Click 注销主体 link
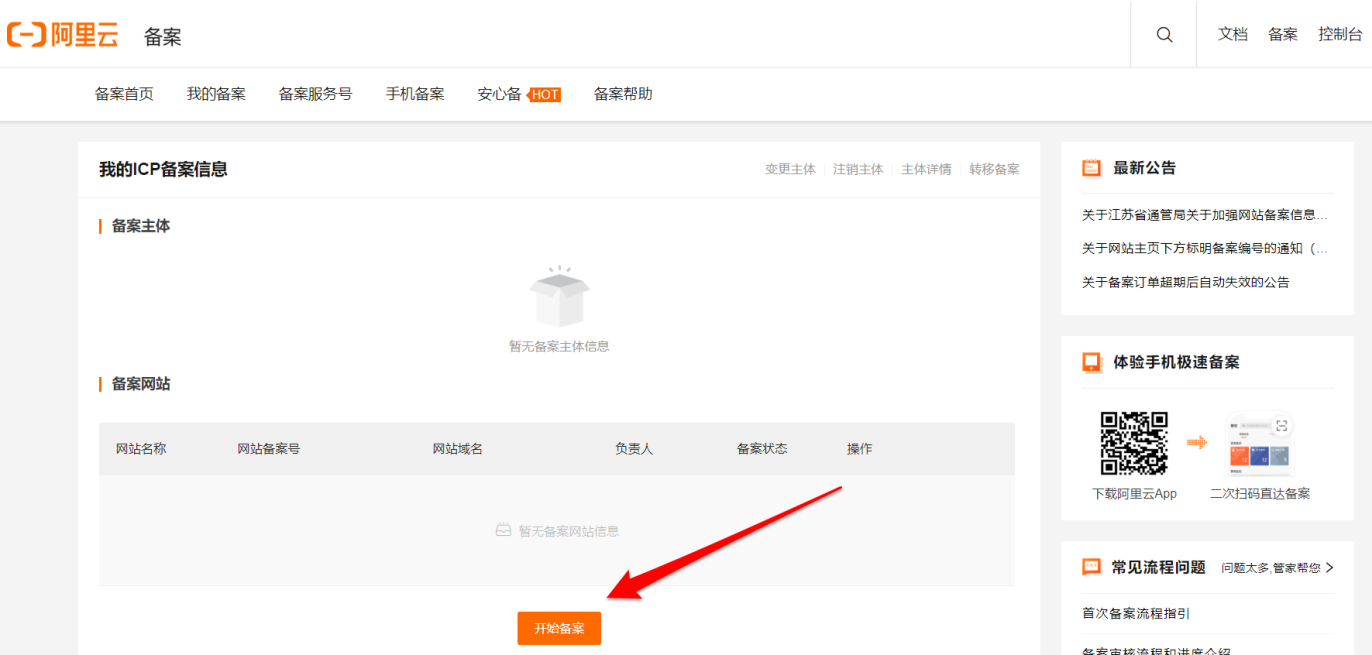The image size is (1372, 655). (859, 170)
